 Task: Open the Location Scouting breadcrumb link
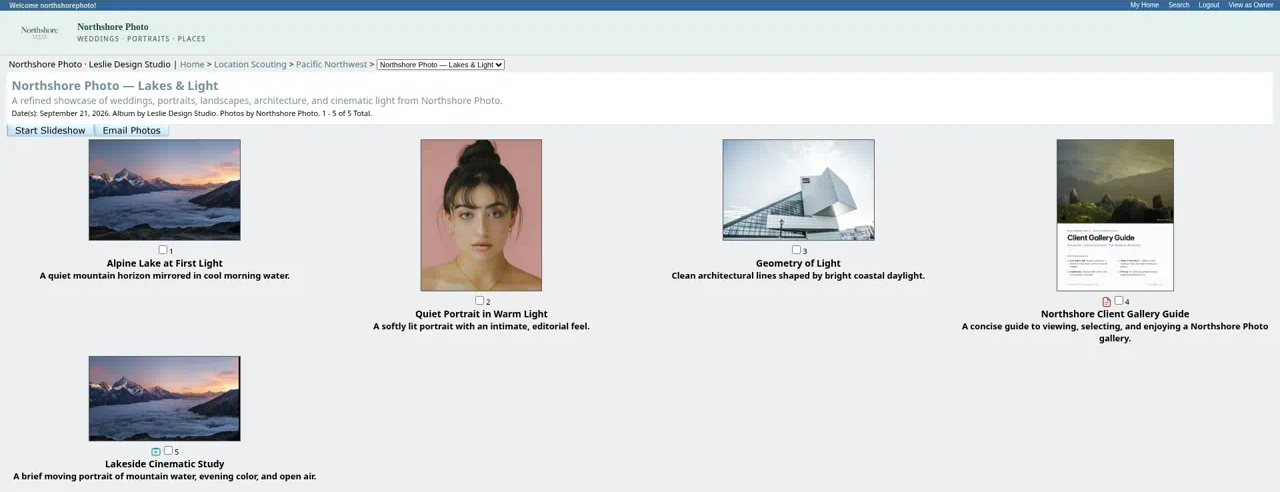click(x=250, y=64)
